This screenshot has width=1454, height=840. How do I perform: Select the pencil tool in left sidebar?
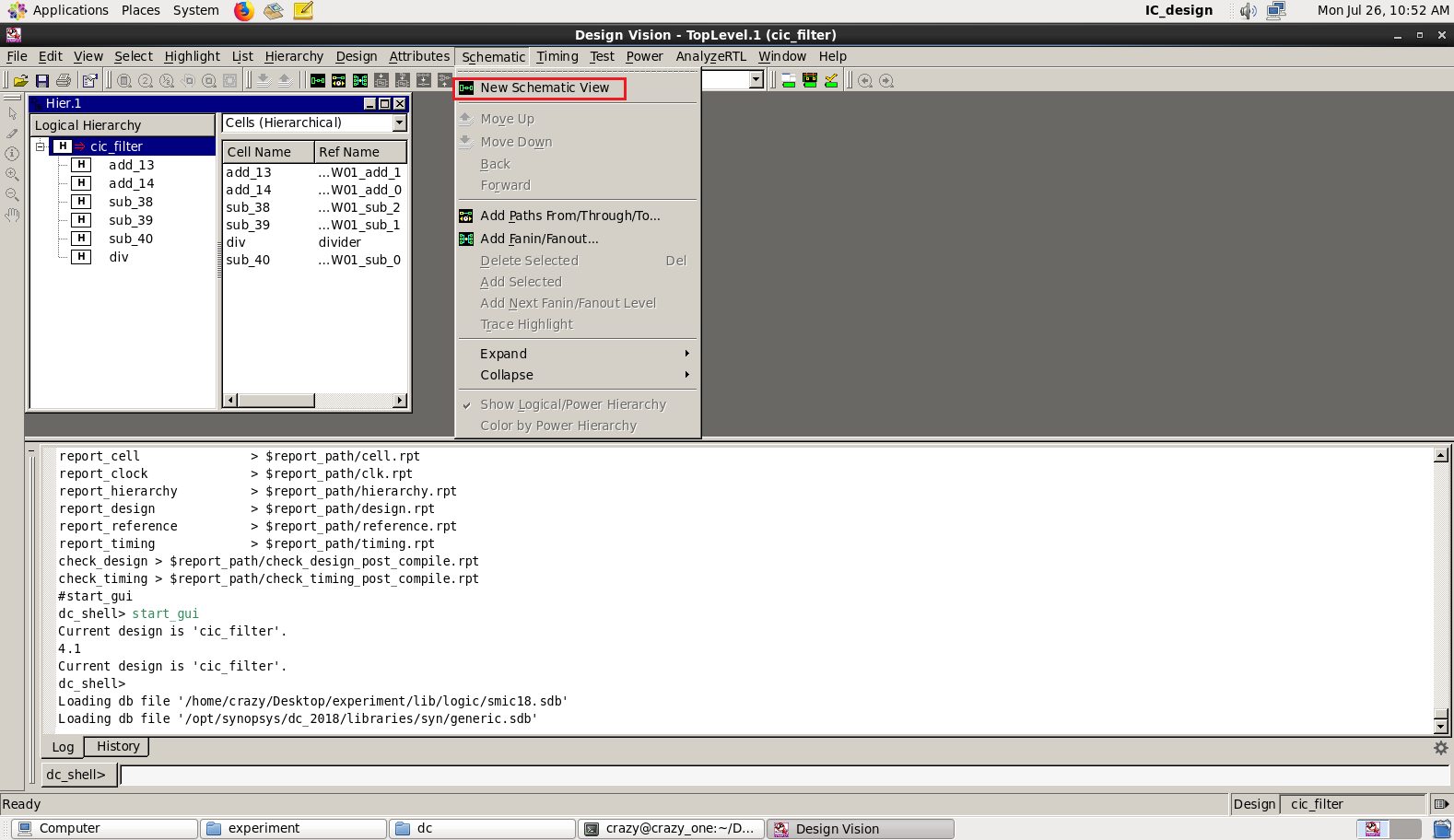12,134
